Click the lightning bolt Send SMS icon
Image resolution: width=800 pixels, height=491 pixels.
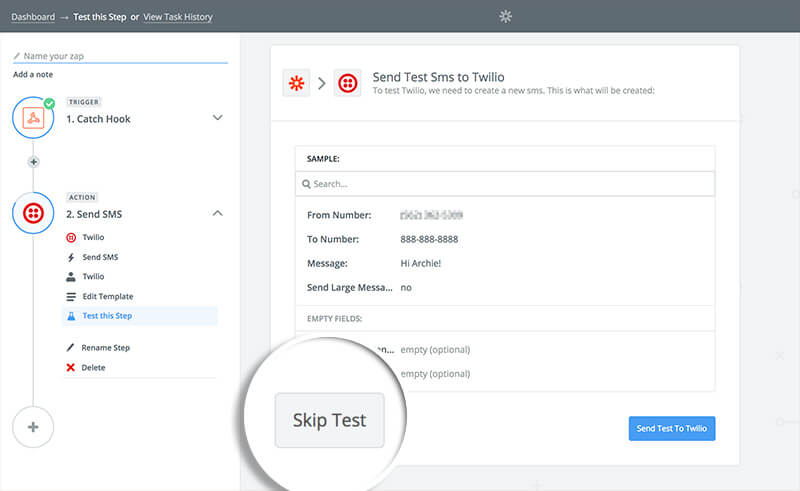pyautogui.click(x=71, y=257)
